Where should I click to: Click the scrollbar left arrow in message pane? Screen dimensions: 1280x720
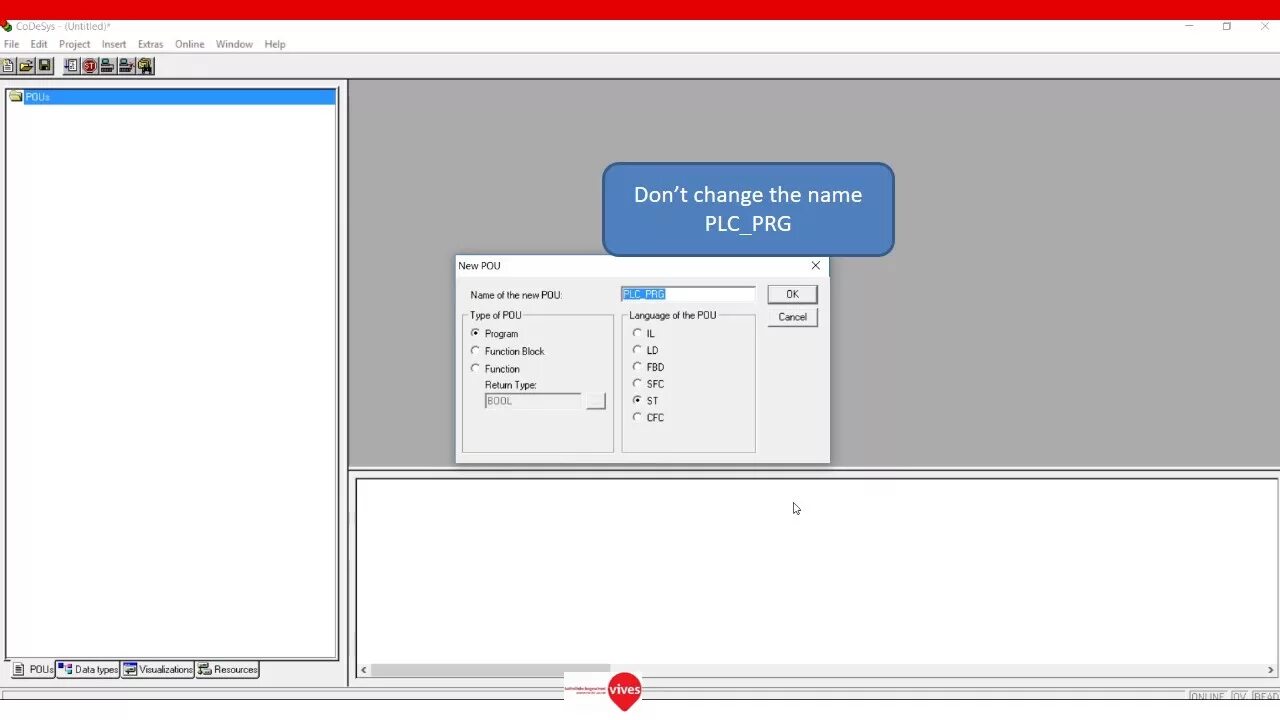tap(363, 670)
